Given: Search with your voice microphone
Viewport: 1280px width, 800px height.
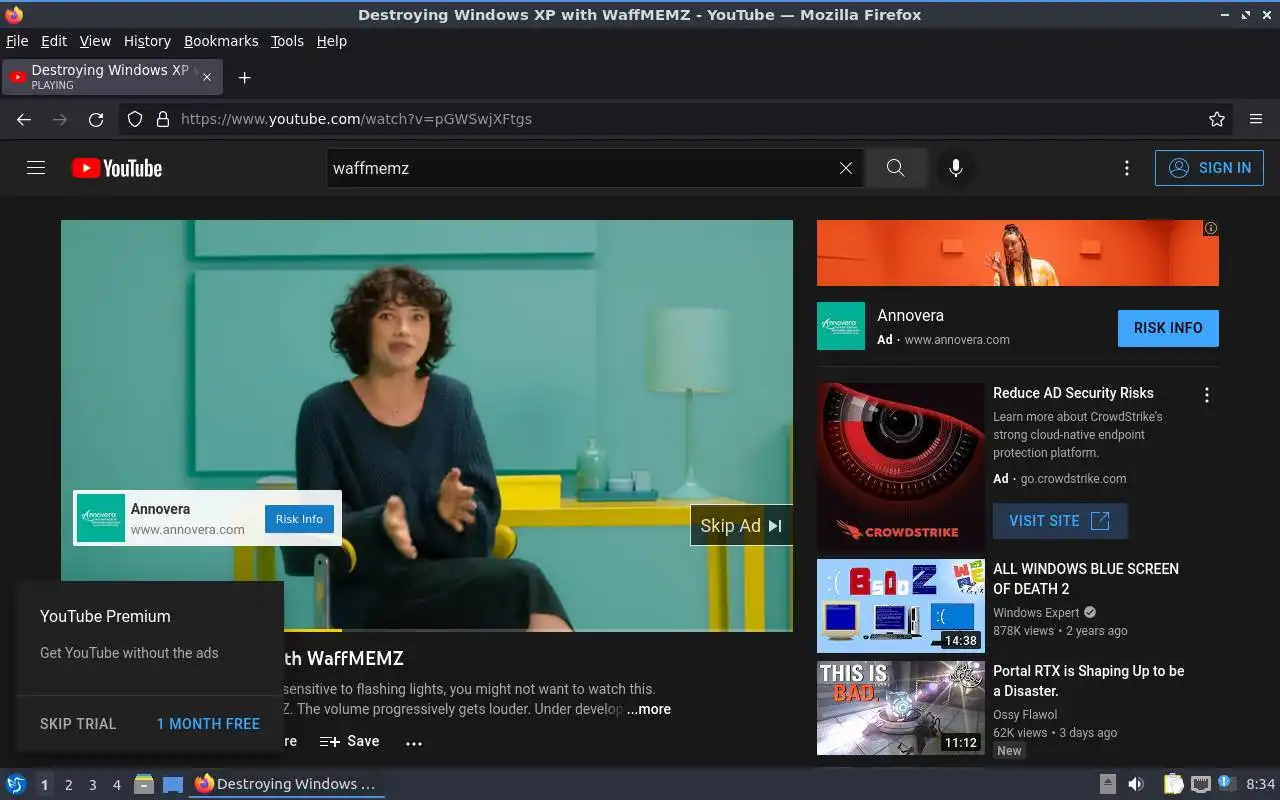Looking at the screenshot, I should [x=956, y=168].
